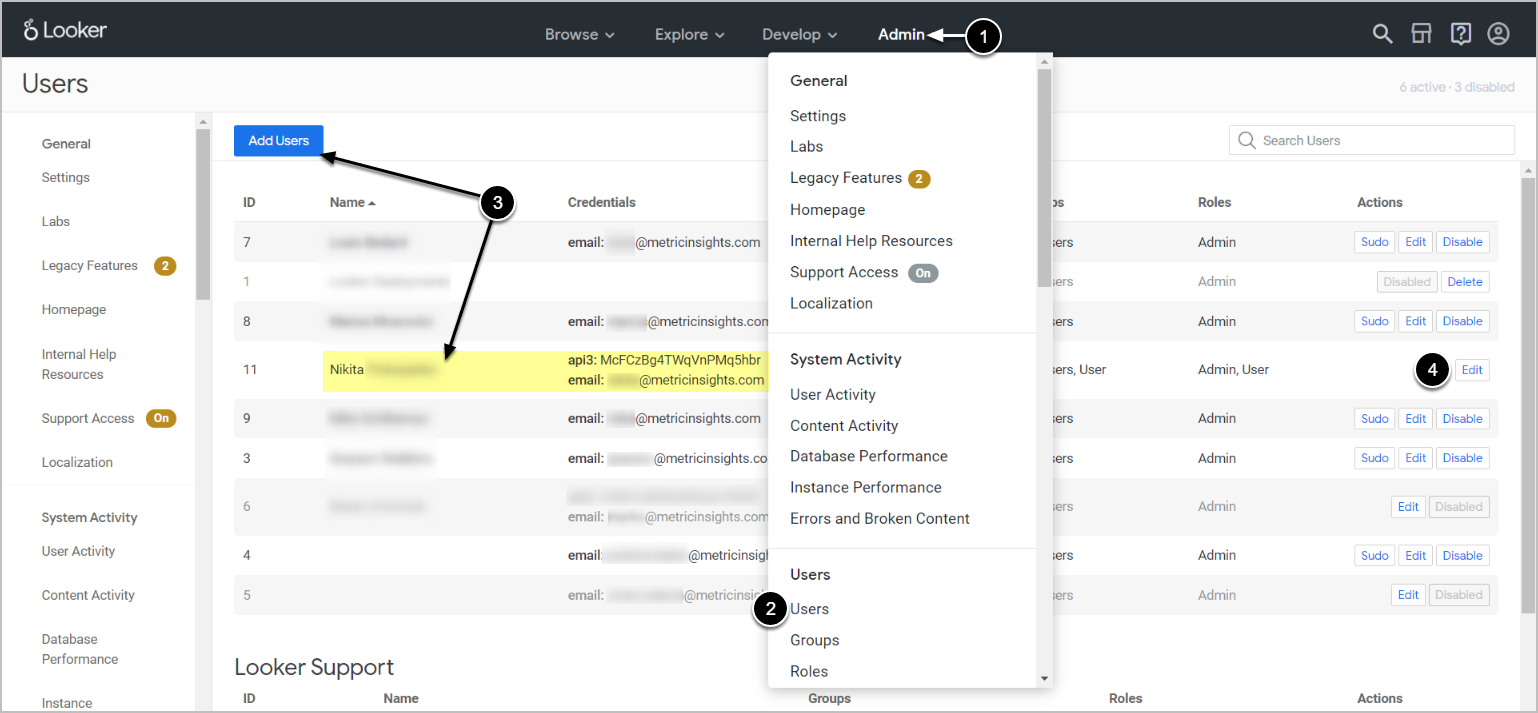Select Roles in Admin dropdown
The width and height of the screenshot is (1538, 713).
809,671
